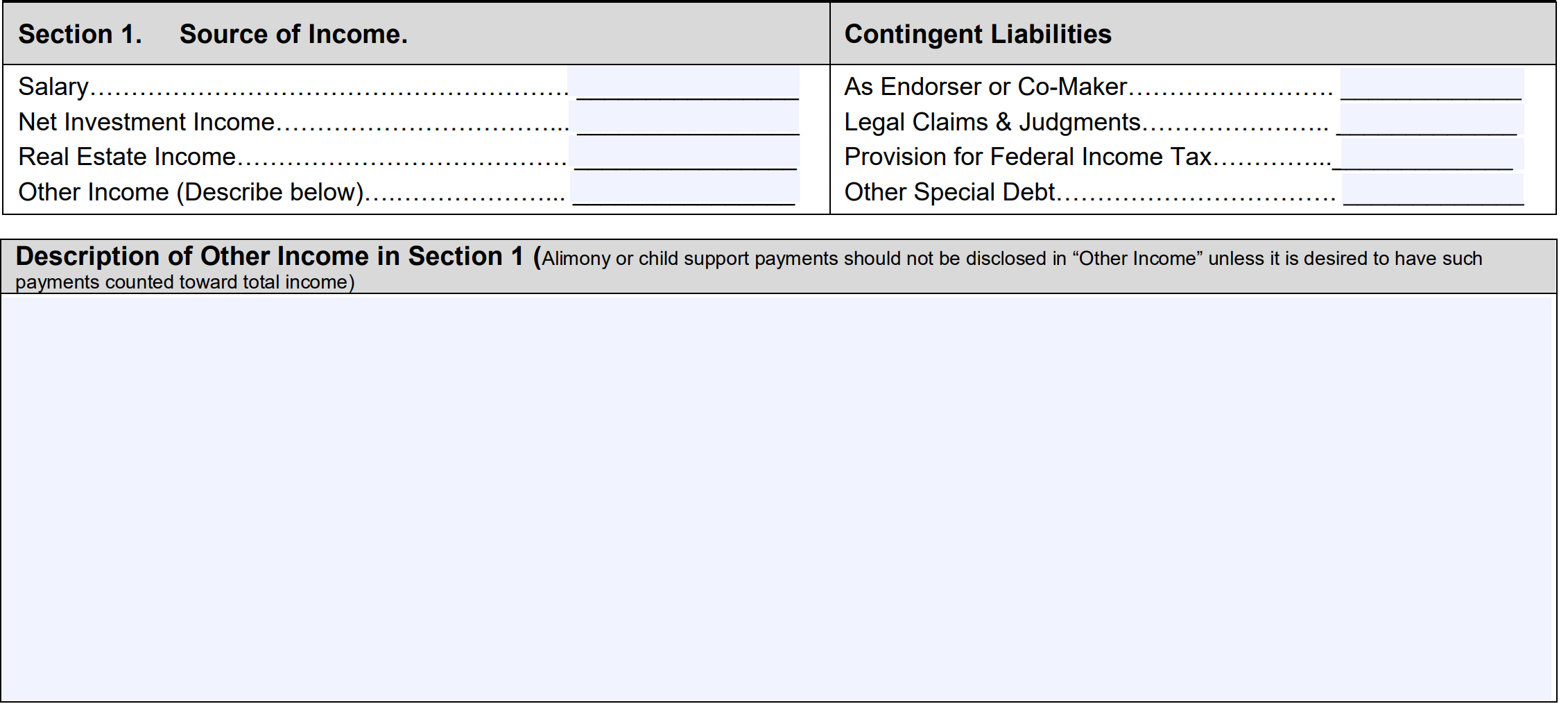Click the Salary amount input field
1568x713 pixels.
coord(687,85)
